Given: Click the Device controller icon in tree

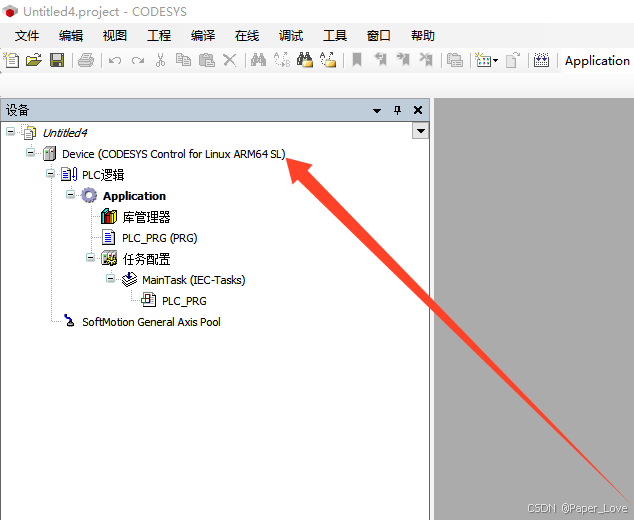Looking at the screenshot, I should pyautogui.click(x=50, y=154).
